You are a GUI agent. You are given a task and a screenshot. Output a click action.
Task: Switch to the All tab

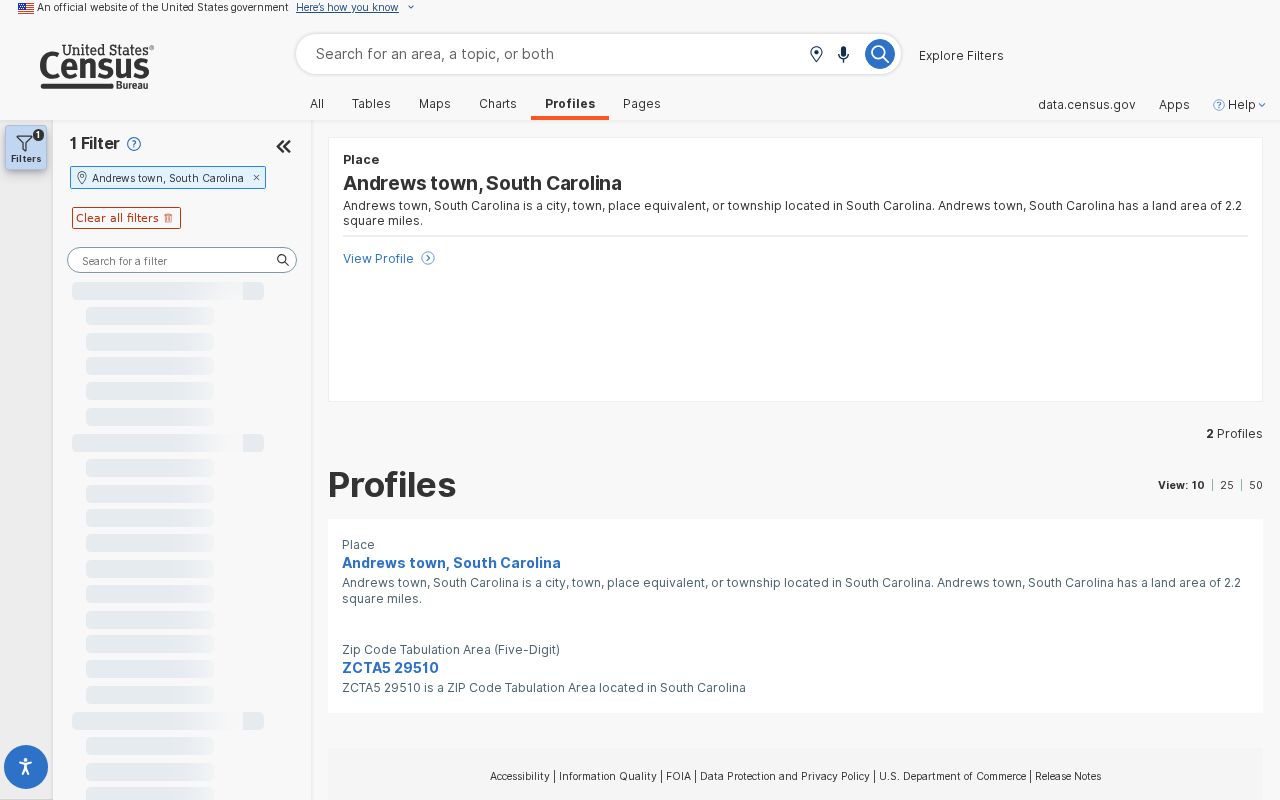coord(317,104)
